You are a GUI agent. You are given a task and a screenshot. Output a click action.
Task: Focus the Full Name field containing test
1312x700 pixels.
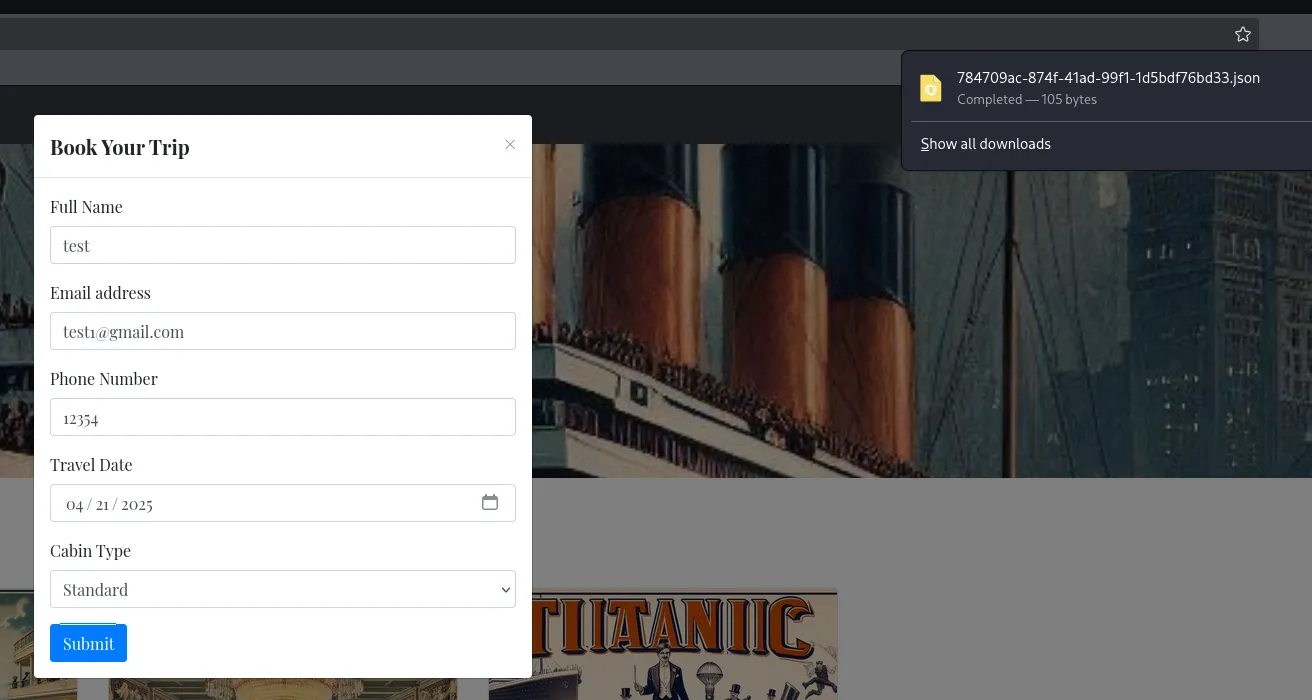[283, 245]
